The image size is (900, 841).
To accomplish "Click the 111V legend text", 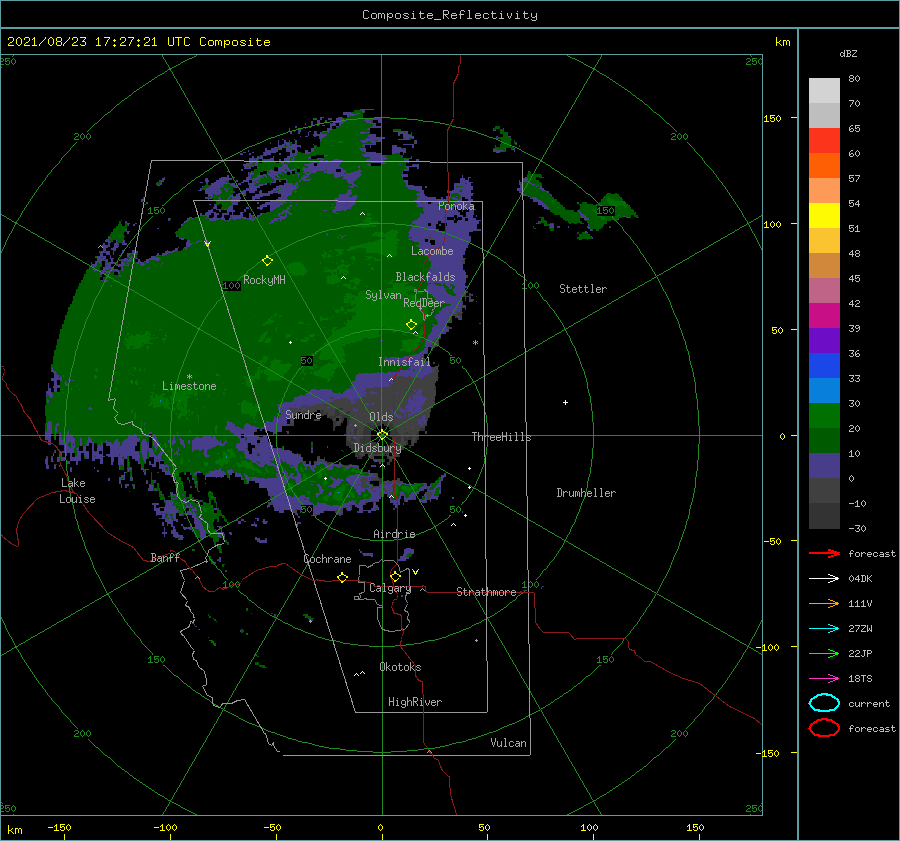I will click(x=860, y=603).
